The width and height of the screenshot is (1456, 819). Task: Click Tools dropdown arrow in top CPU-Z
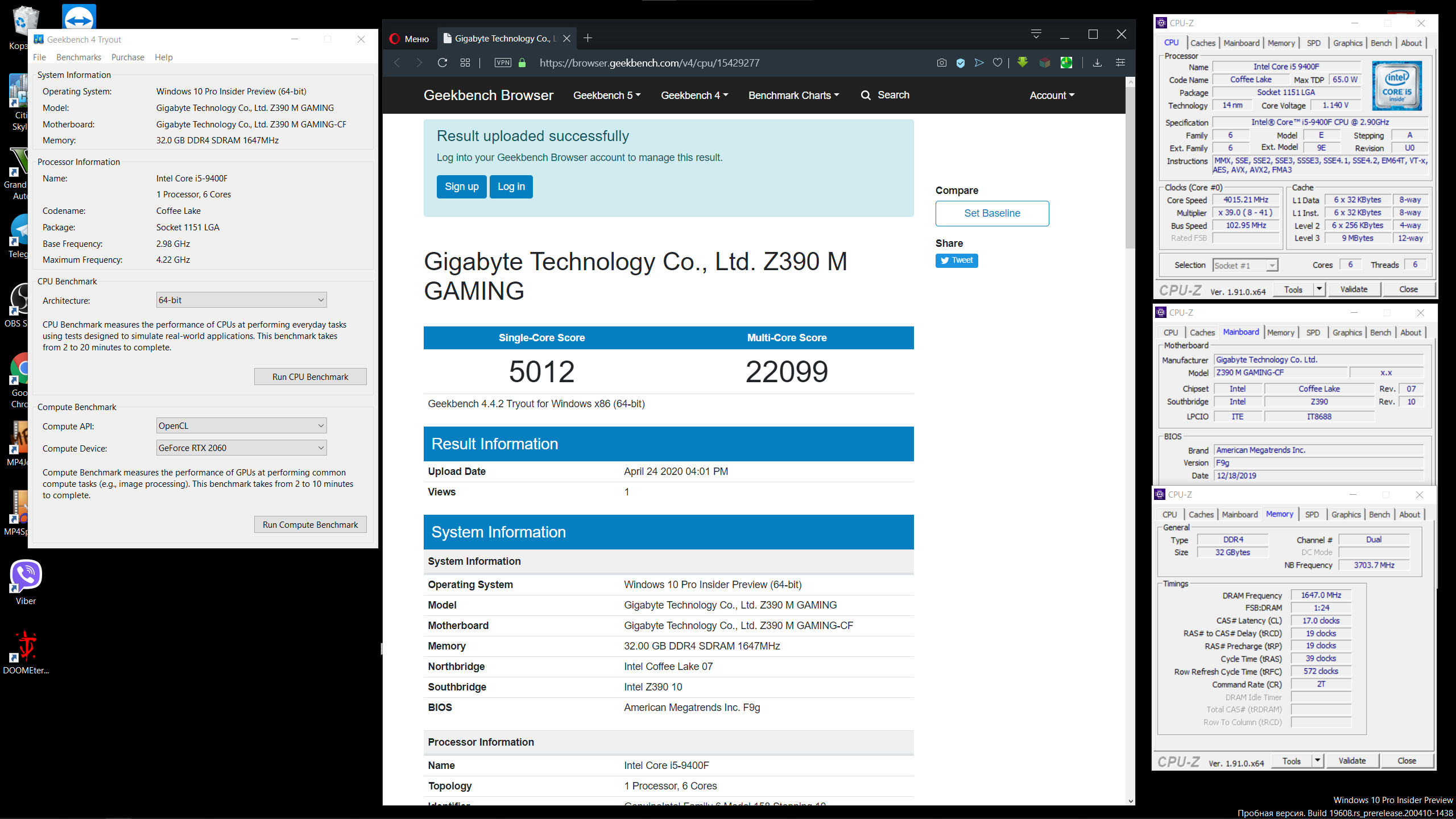coord(1319,289)
